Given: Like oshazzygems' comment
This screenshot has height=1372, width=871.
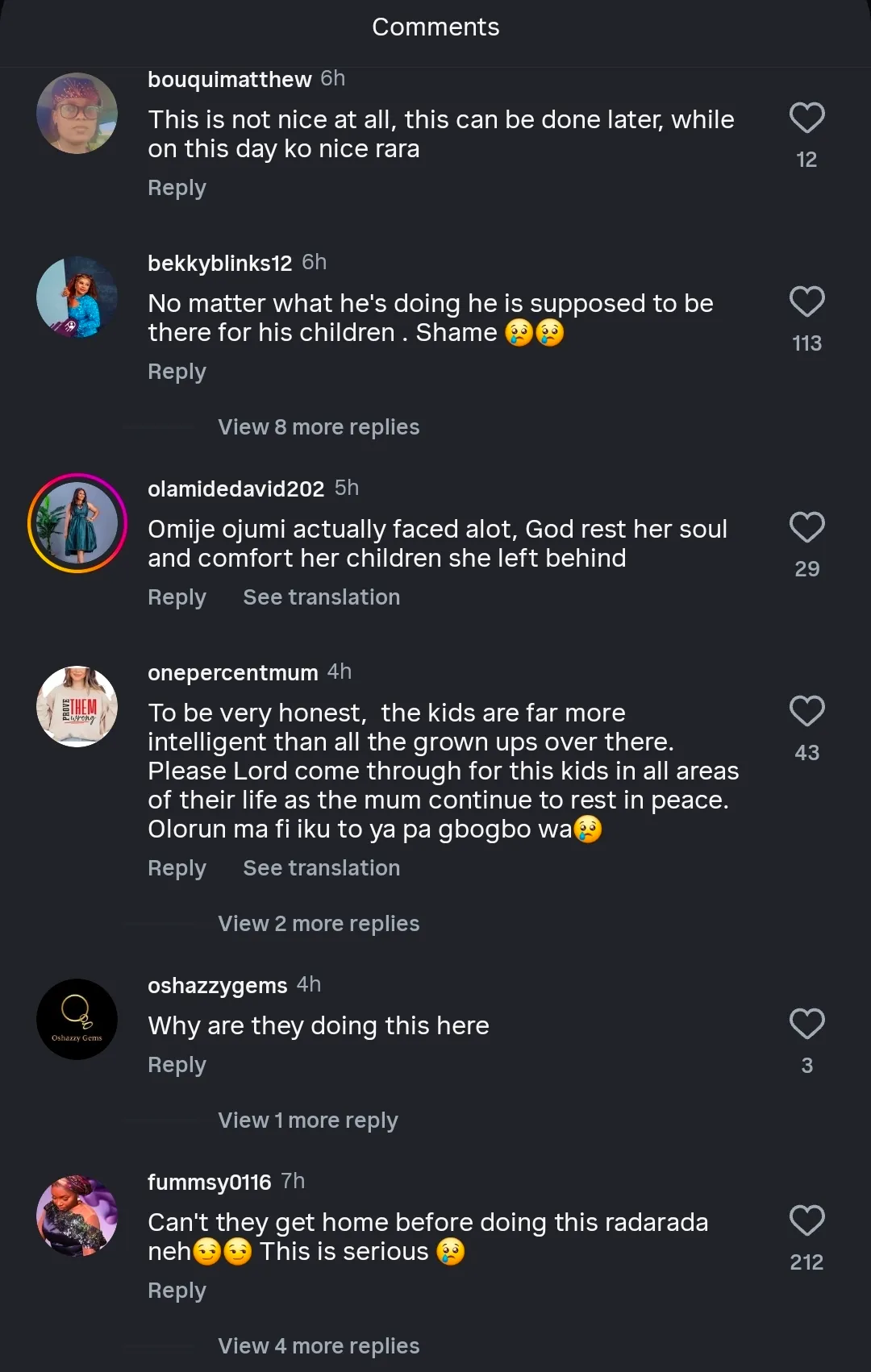Looking at the screenshot, I should coord(806,1025).
